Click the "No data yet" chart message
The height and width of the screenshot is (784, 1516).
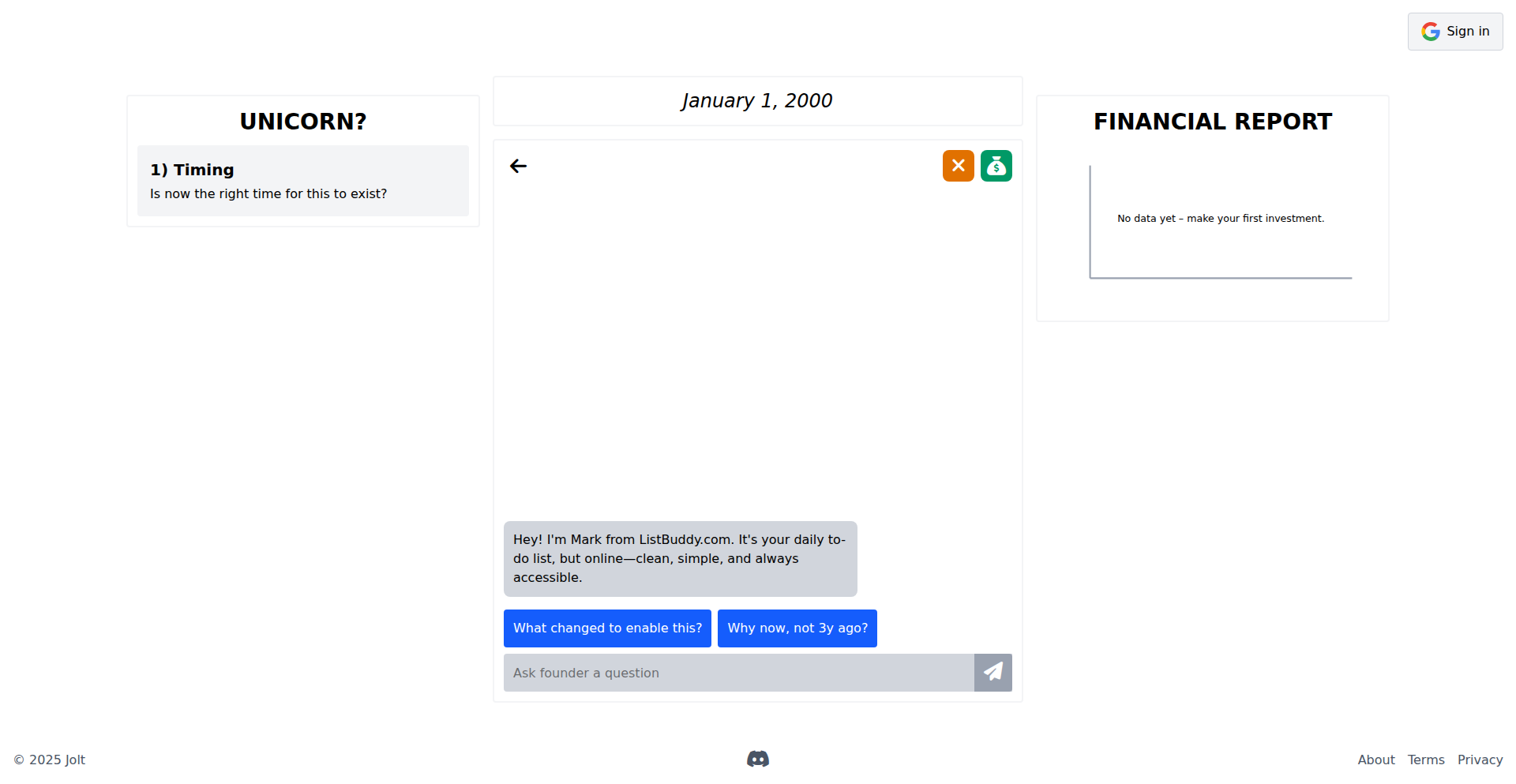point(1220,219)
